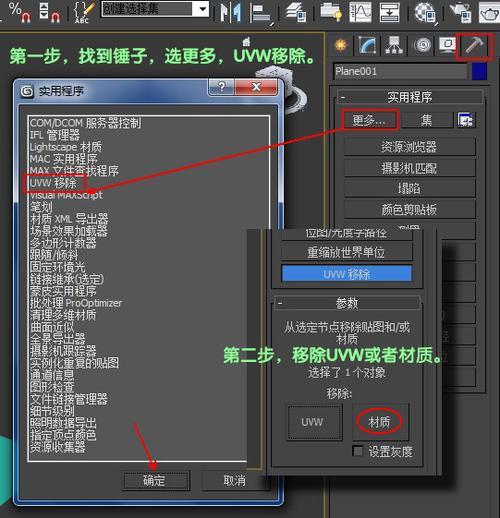Click the Plane001 object name field
This screenshot has width=500, height=518.
[x=401, y=71]
